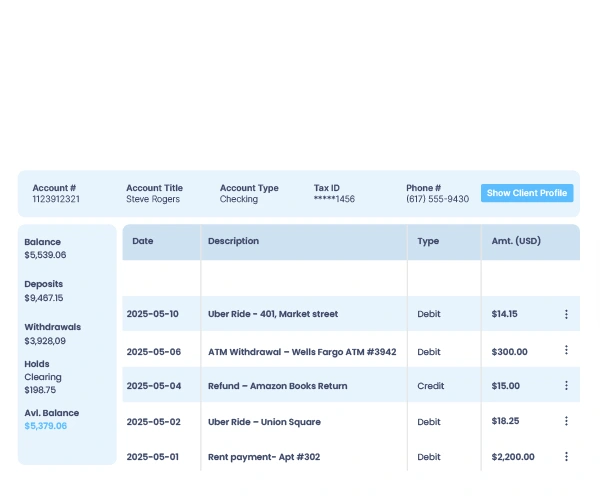The width and height of the screenshot is (600, 501).
Task: Click the Type column header
Action: click(x=428, y=241)
